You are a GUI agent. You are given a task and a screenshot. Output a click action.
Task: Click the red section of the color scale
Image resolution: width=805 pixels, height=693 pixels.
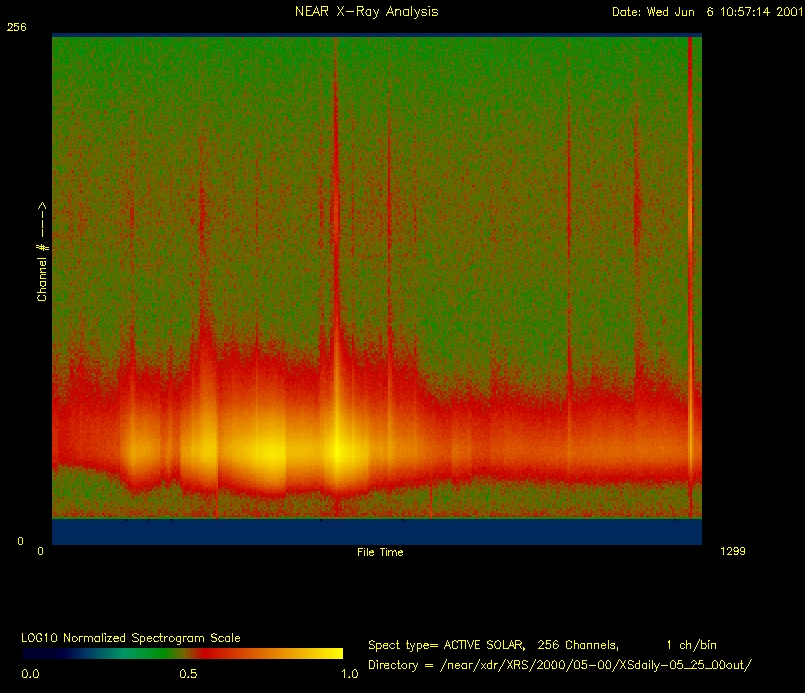point(215,654)
